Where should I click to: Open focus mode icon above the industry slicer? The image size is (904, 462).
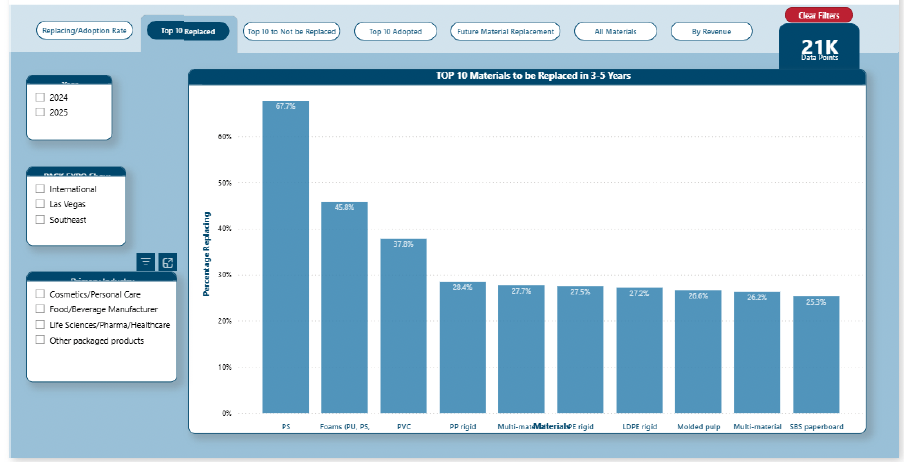(168, 262)
